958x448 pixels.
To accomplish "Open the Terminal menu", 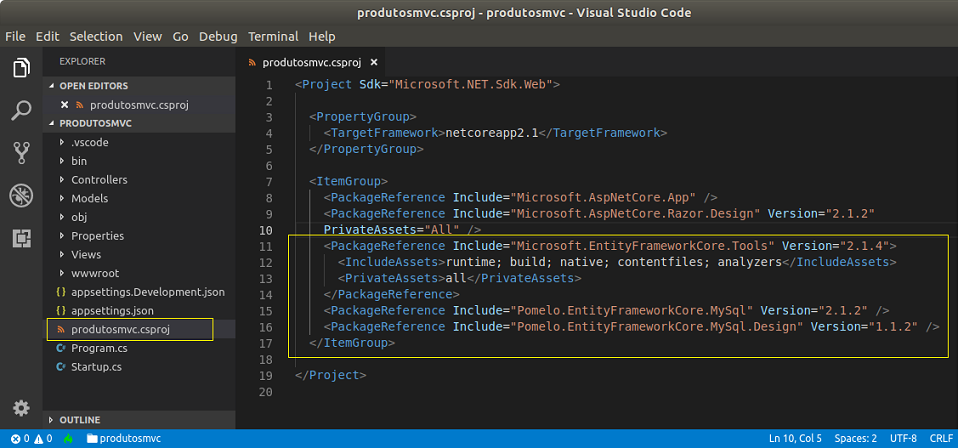I will (273, 37).
